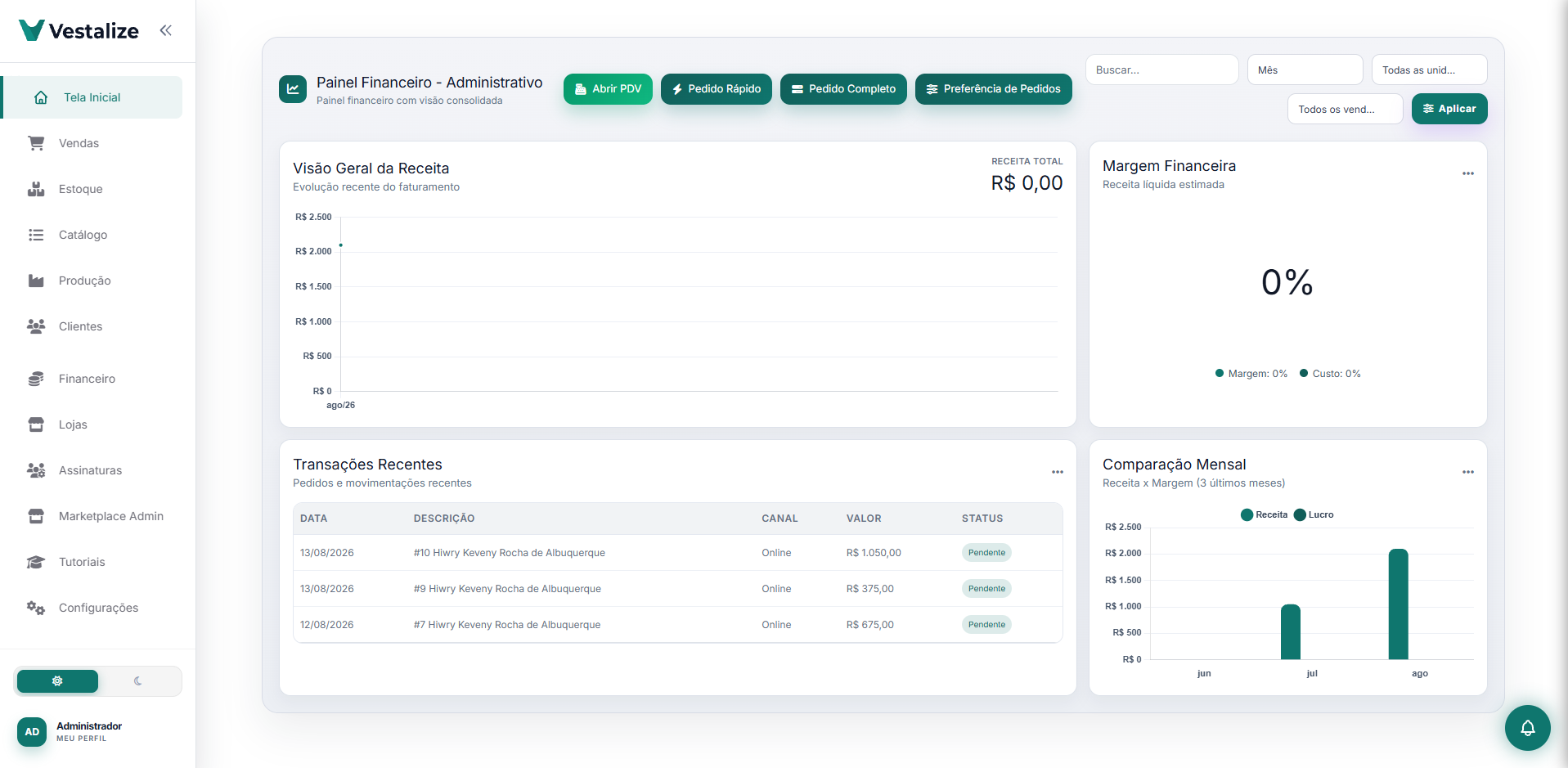Click the R$ 1.050,00 value cell

point(874,553)
